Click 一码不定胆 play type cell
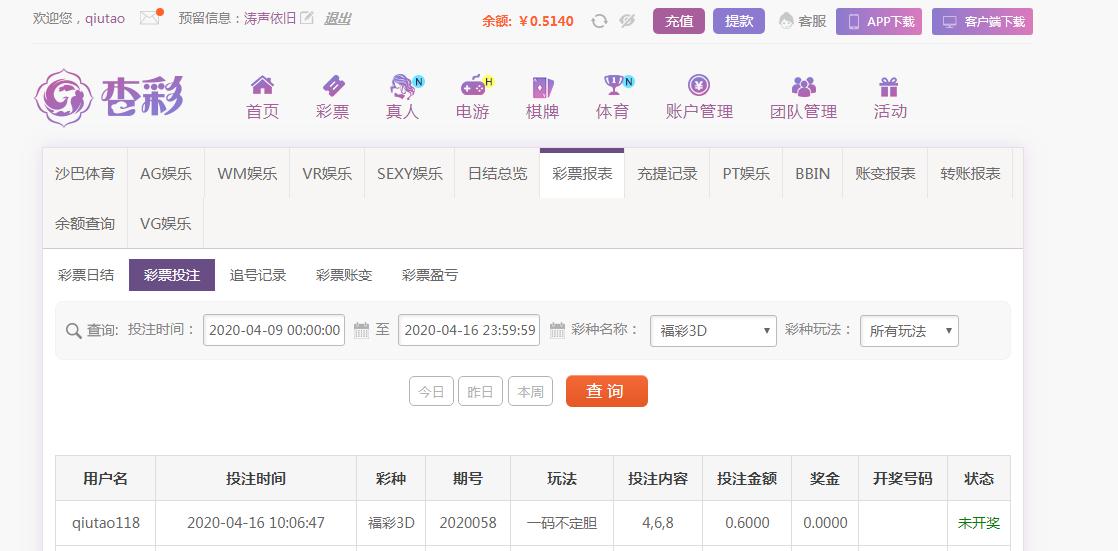Image resolution: width=1118 pixels, height=551 pixels. 562,522
